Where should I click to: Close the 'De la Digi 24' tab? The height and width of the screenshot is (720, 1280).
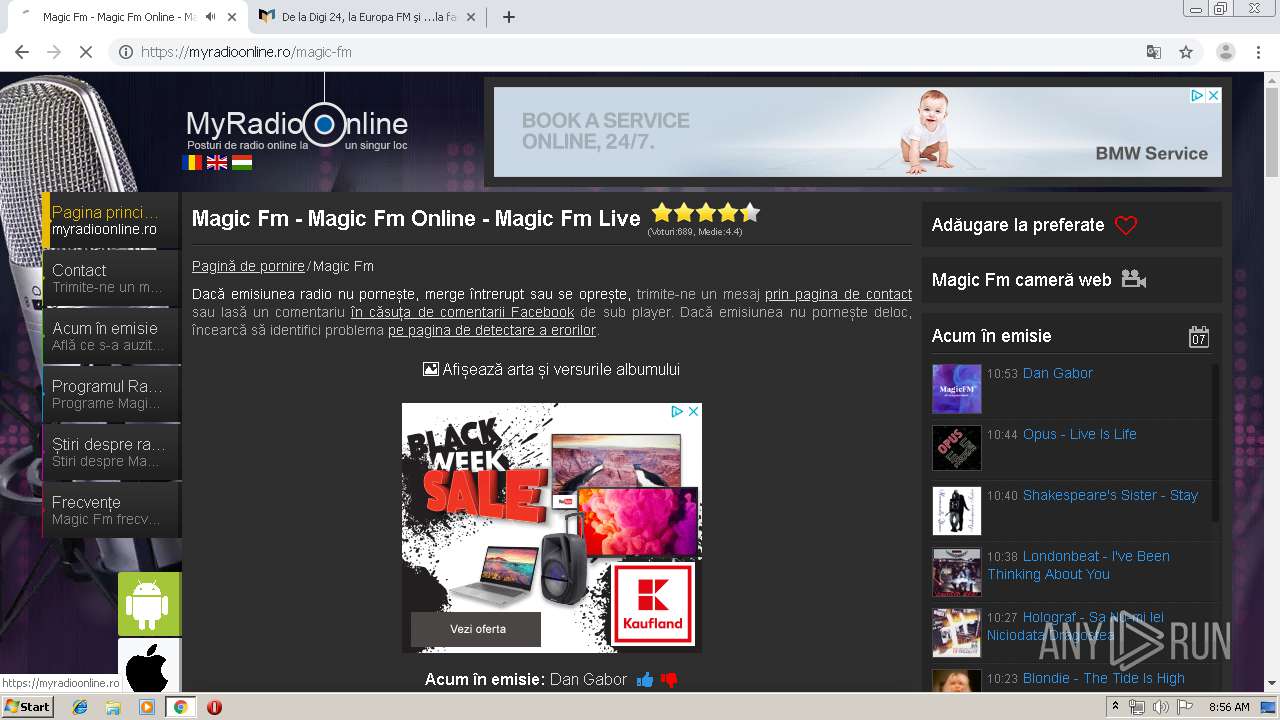point(470,17)
